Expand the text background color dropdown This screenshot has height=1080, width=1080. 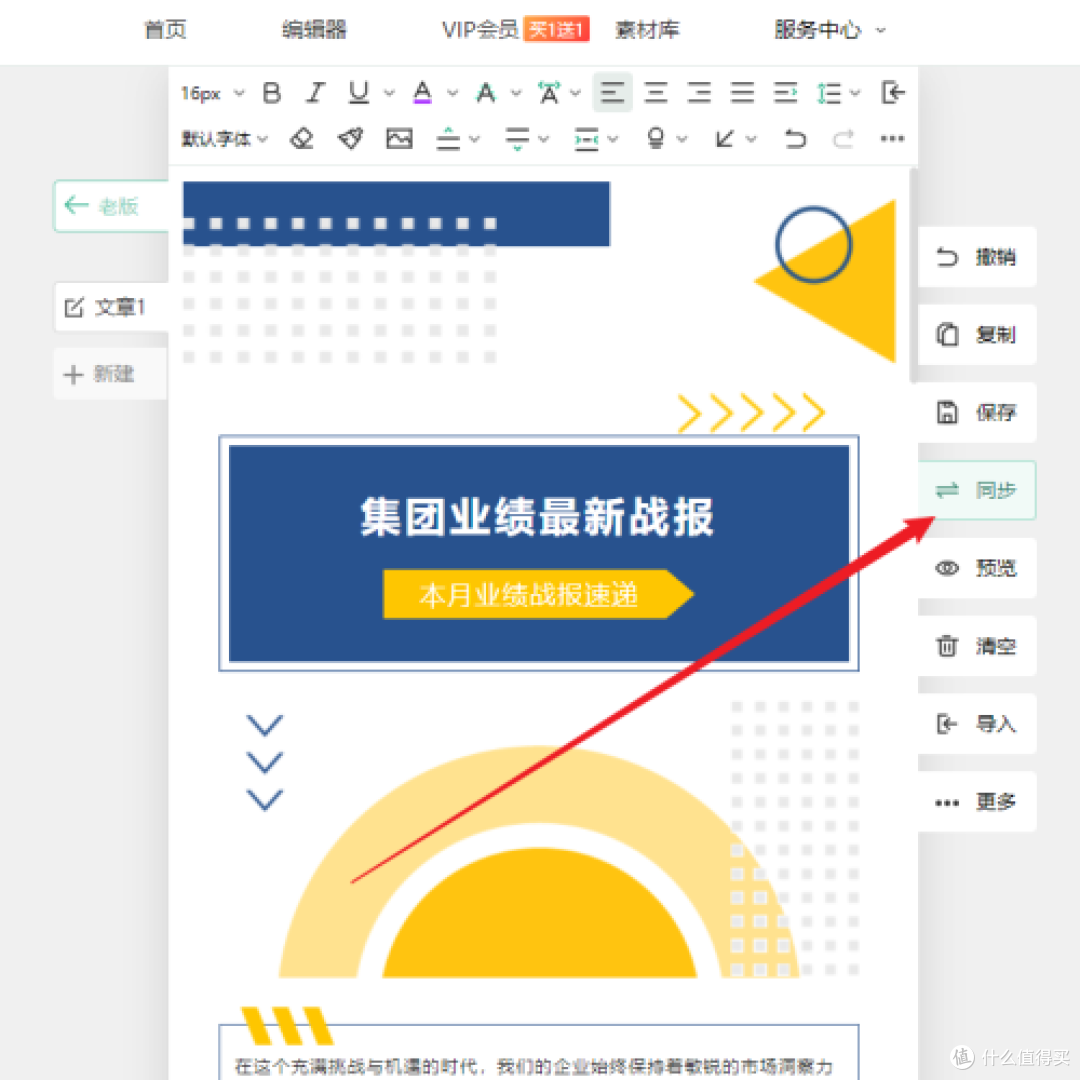(x=516, y=93)
